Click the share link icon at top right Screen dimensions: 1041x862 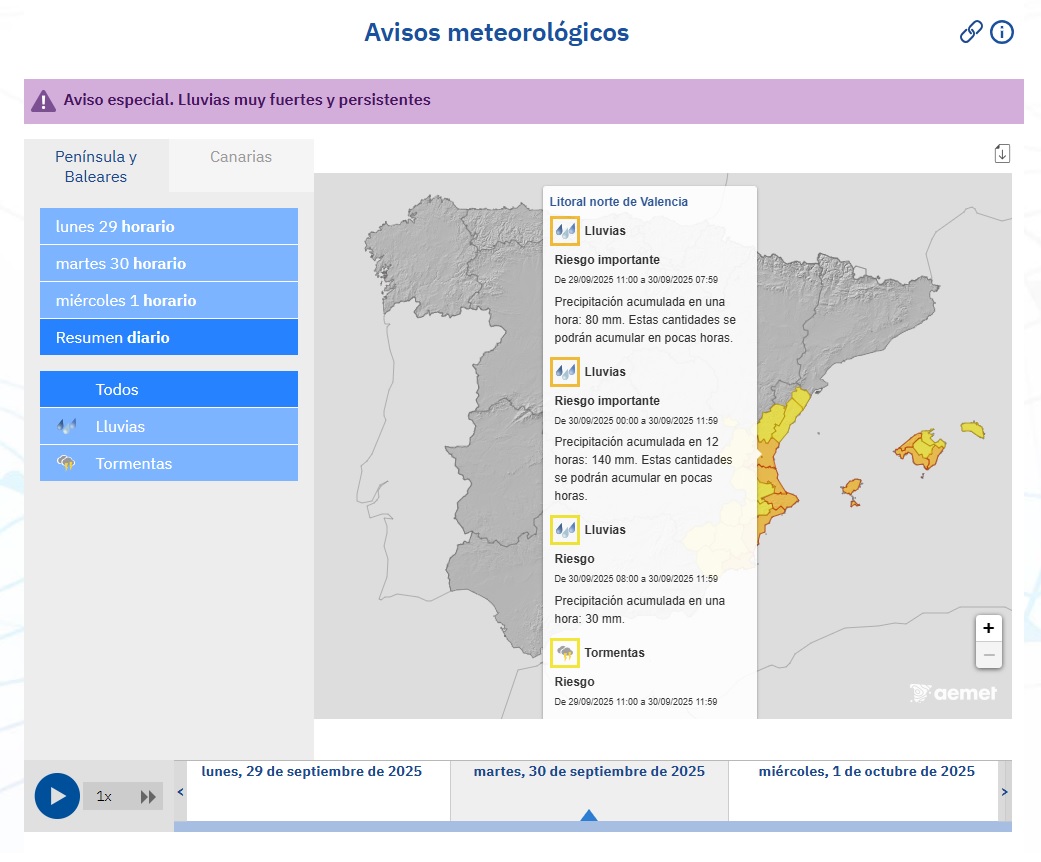(x=969, y=32)
